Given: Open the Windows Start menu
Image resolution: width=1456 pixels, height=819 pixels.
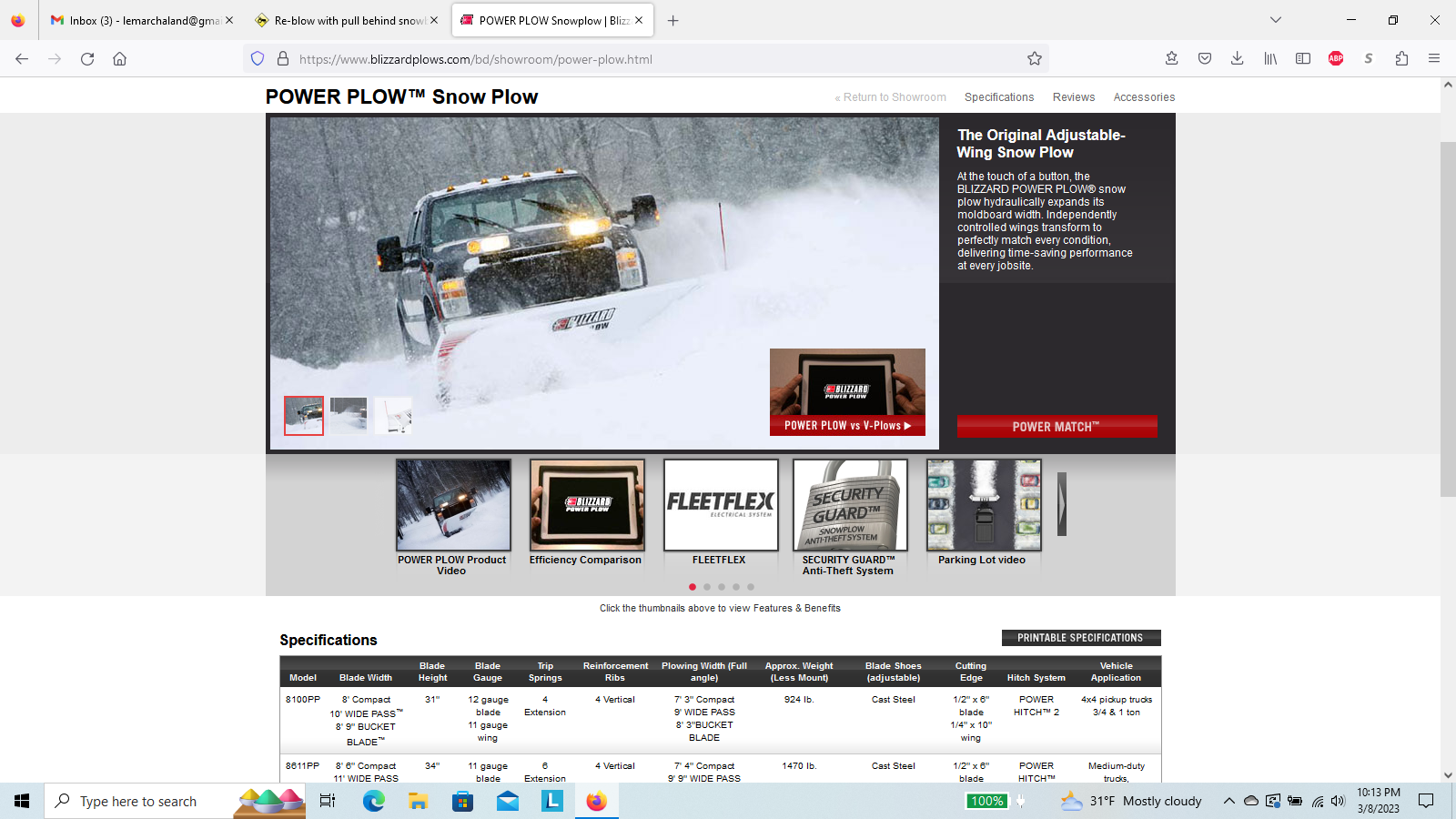Looking at the screenshot, I should click(x=22, y=801).
